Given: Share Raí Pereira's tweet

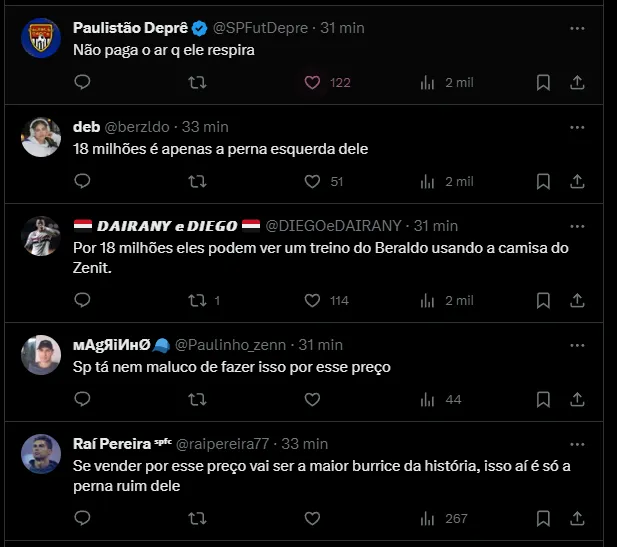Looking at the screenshot, I should [x=577, y=518].
